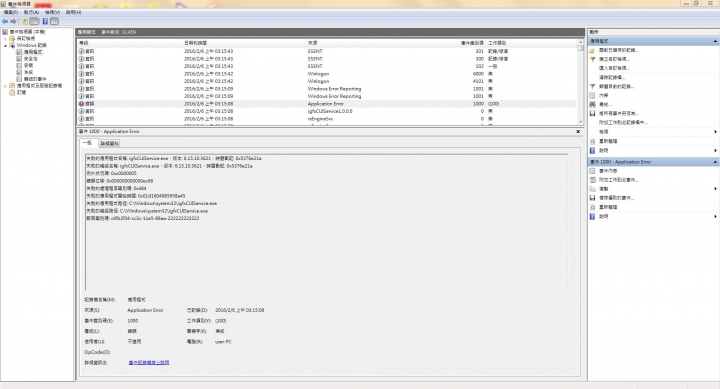This screenshot has width=720, height=389.
Task: Expand Help submenu arrow in Application actions
Action: click(x=715, y=151)
